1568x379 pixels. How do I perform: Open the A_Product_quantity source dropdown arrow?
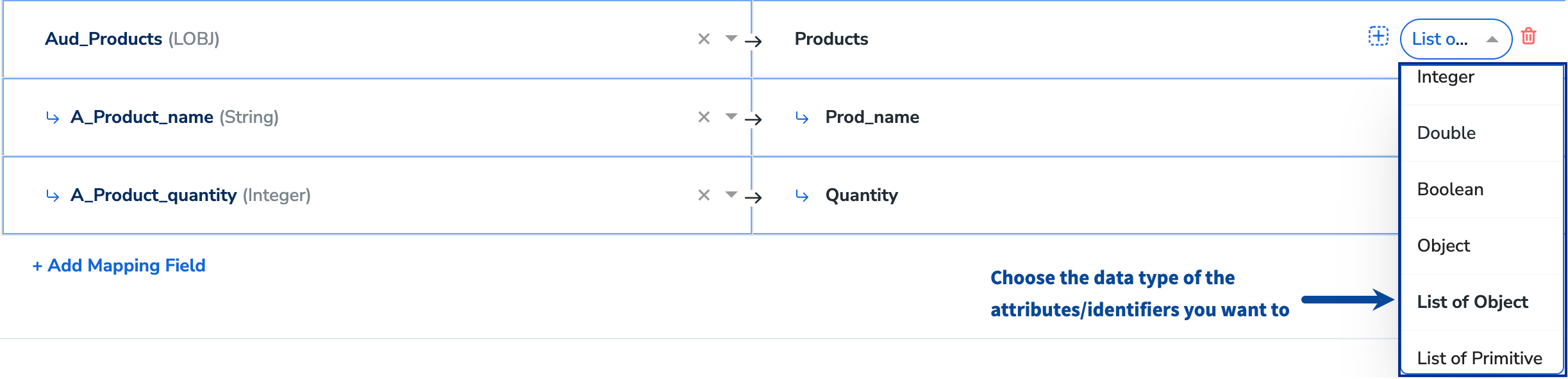tap(731, 195)
